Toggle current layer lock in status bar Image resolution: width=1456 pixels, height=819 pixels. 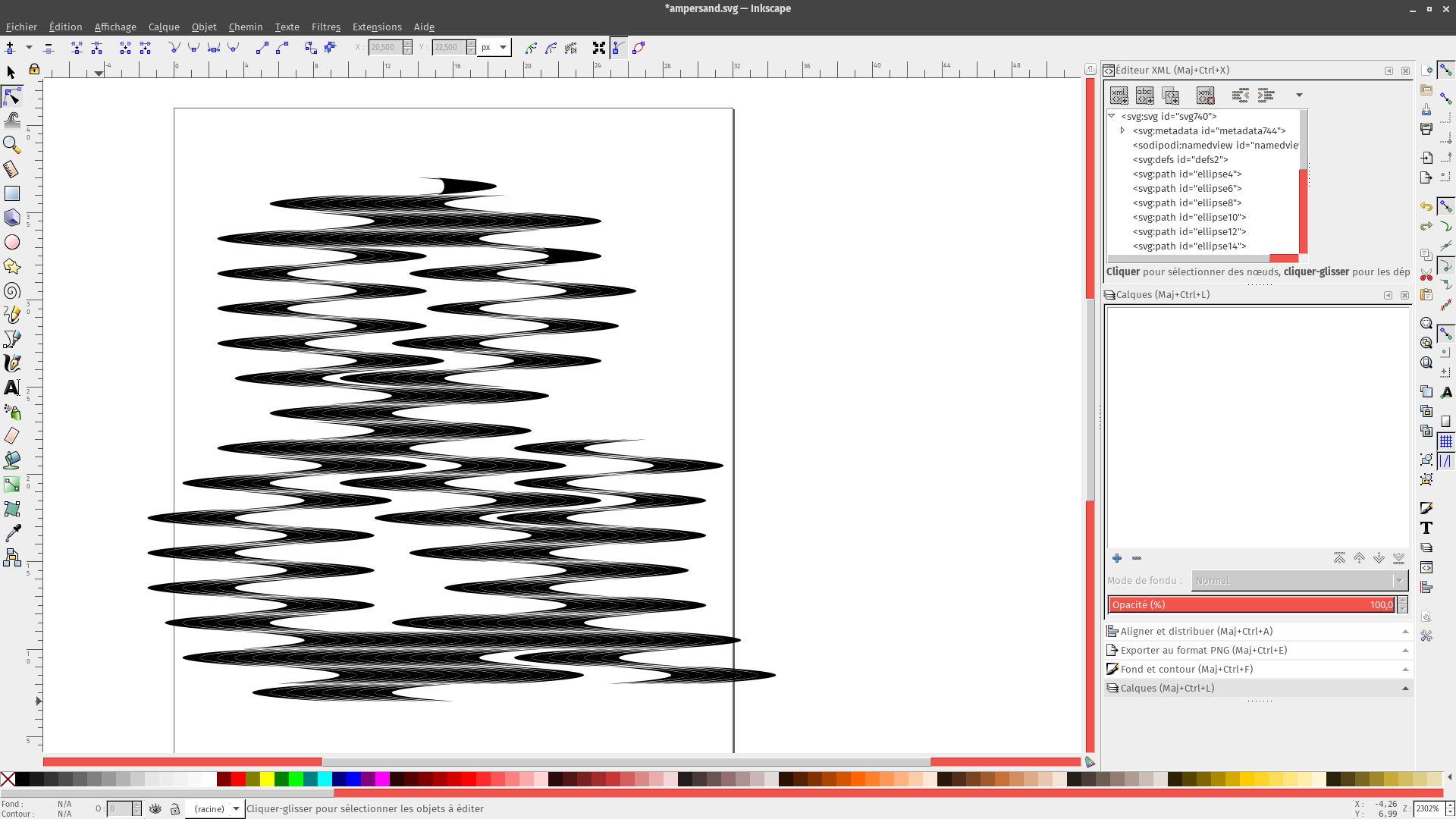[175, 809]
